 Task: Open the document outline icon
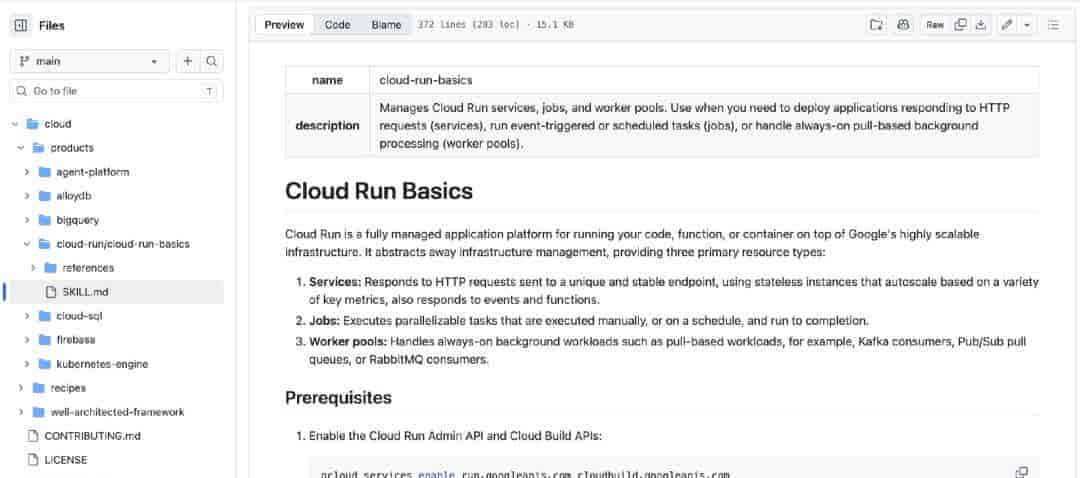click(1052, 25)
